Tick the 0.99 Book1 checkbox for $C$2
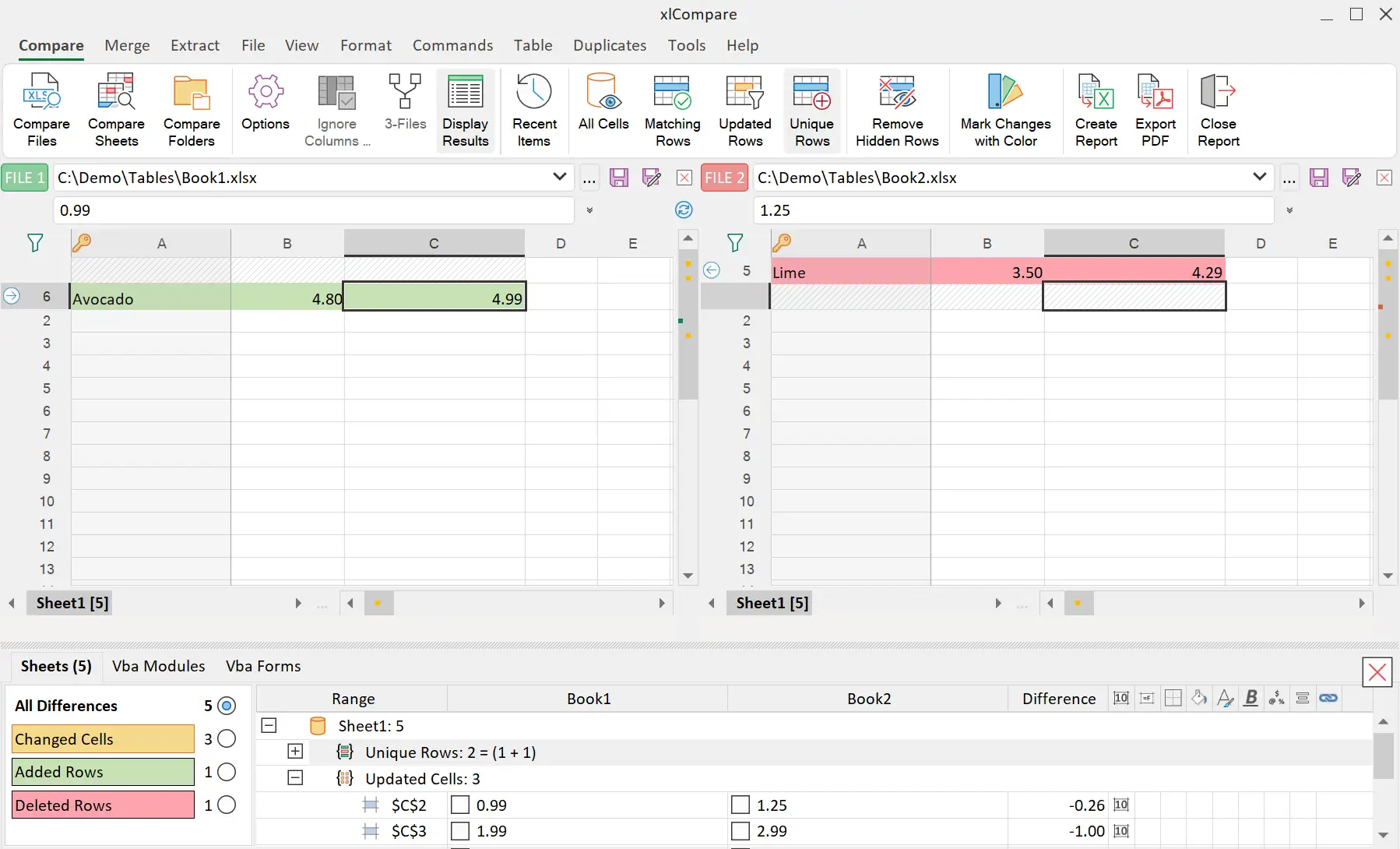The width and height of the screenshot is (1400, 849). 460,805
